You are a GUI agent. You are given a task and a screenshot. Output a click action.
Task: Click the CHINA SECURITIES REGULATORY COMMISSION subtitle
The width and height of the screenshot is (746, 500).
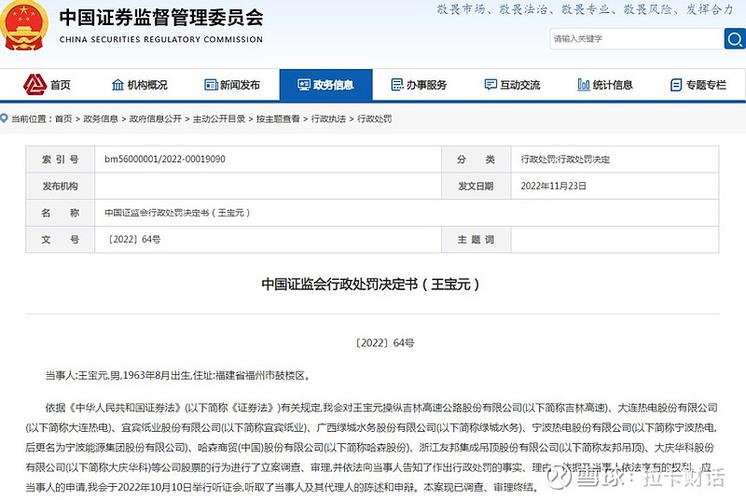pos(161,39)
